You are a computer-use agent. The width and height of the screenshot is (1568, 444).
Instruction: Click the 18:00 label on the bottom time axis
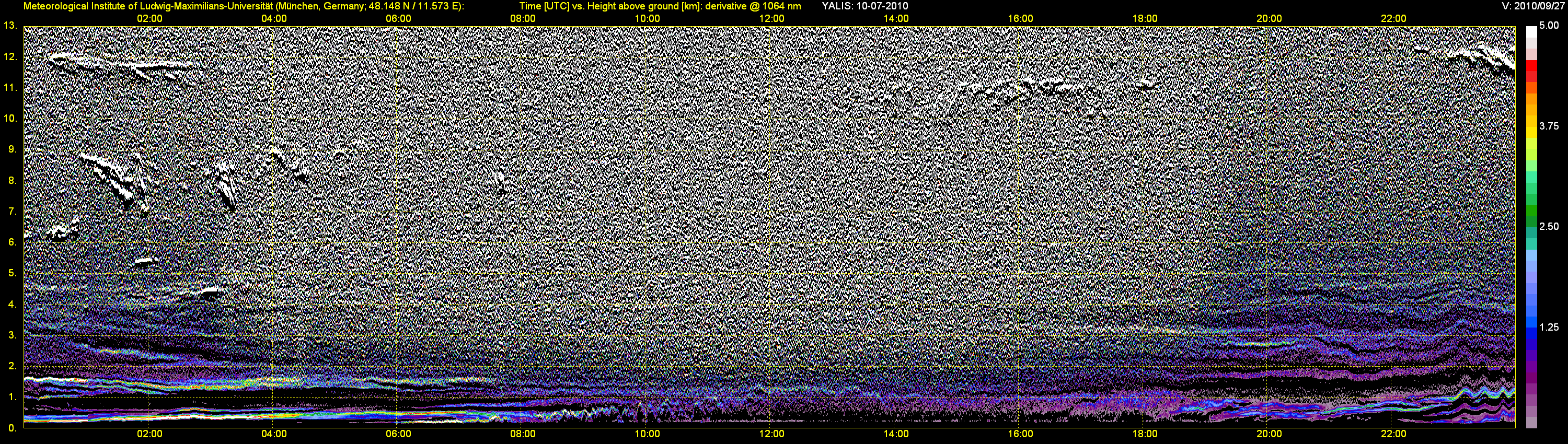click(1145, 434)
